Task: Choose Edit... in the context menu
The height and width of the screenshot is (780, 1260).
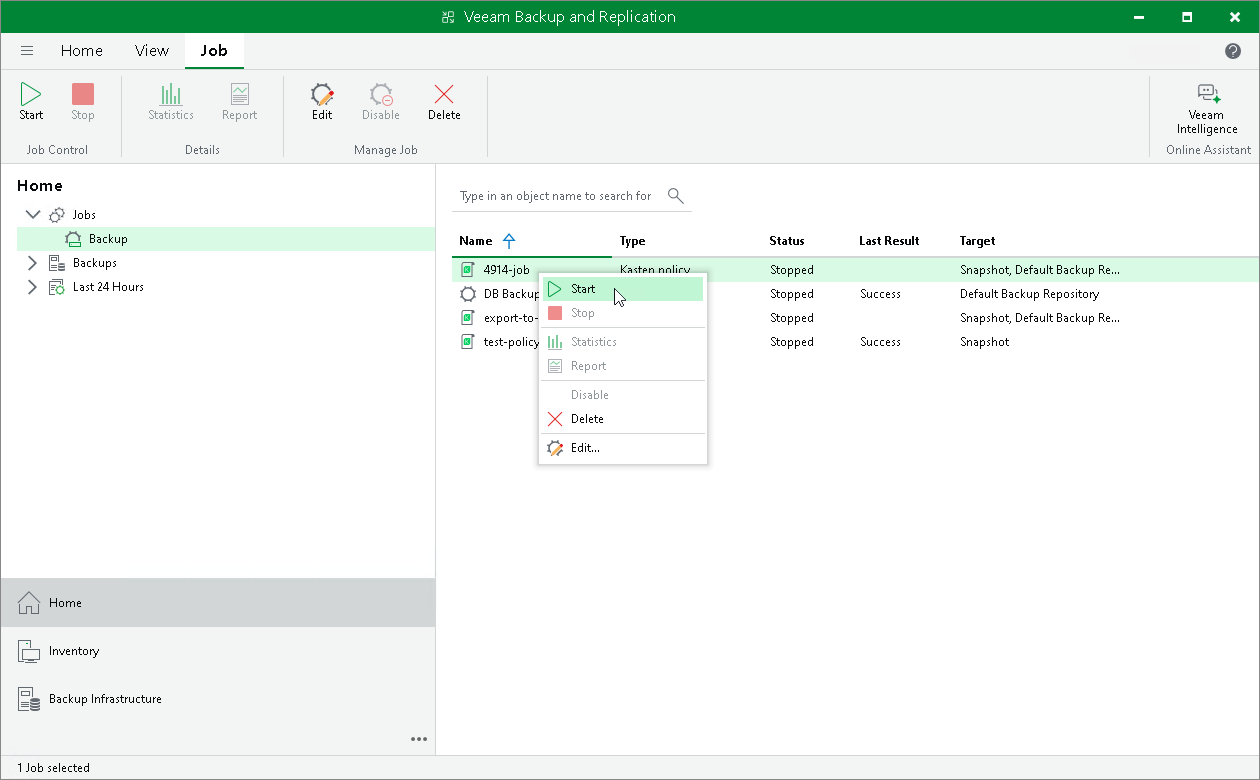Action: pos(622,448)
